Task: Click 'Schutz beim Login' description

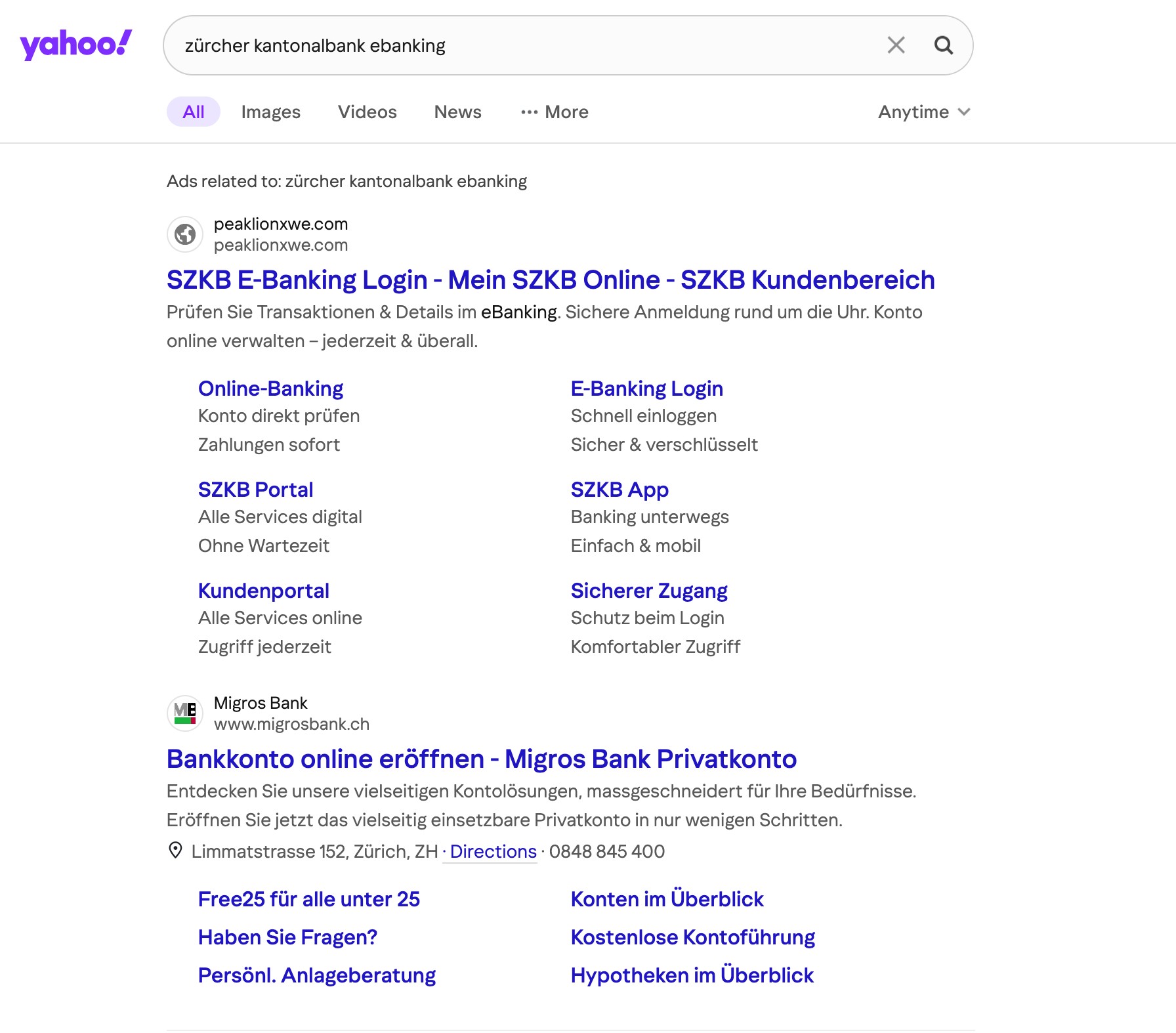Action: [648, 618]
